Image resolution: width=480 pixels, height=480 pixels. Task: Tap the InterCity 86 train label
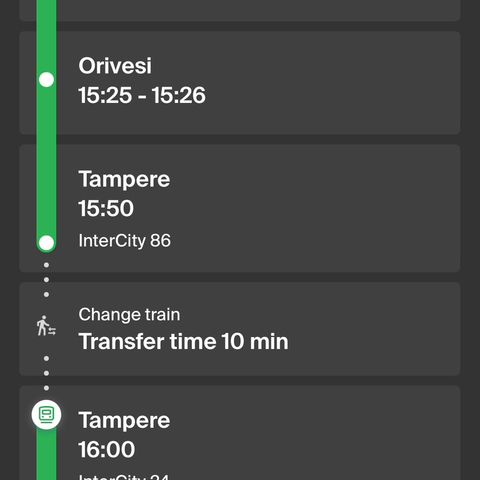(125, 241)
